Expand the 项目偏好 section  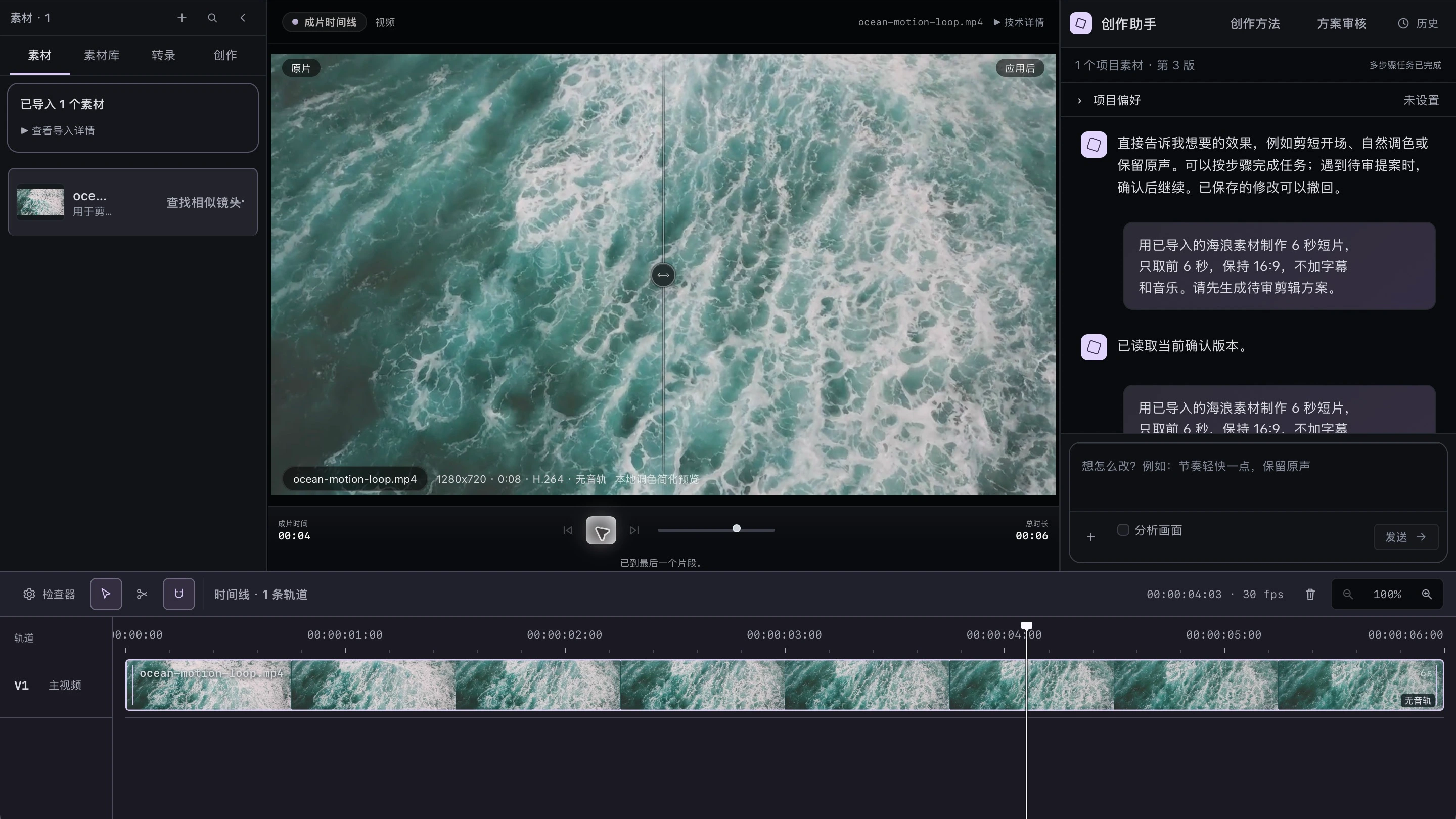click(x=1258, y=100)
